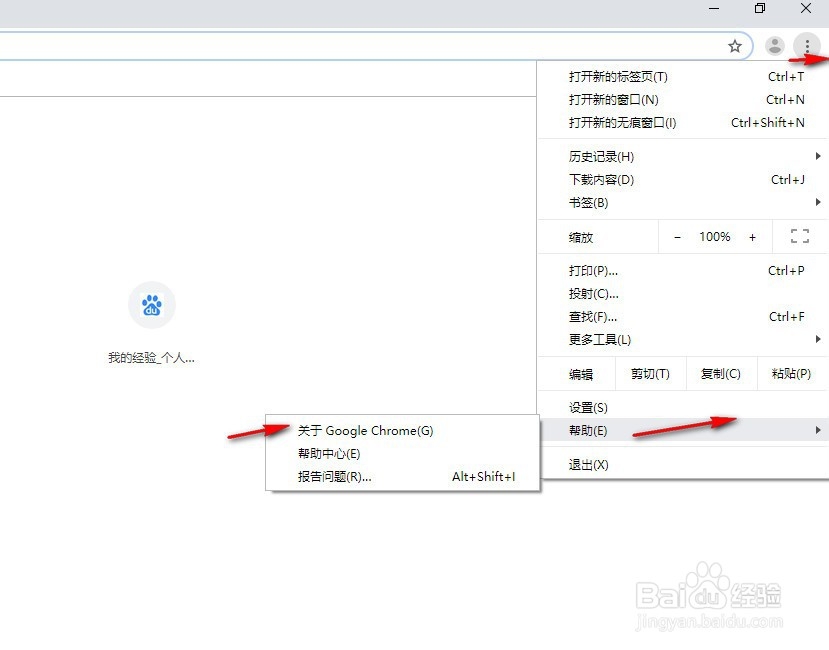Viewport: 829px width, 650px height.
Task: Open the Baidu paw shortcut thumbnail
Action: coord(152,305)
